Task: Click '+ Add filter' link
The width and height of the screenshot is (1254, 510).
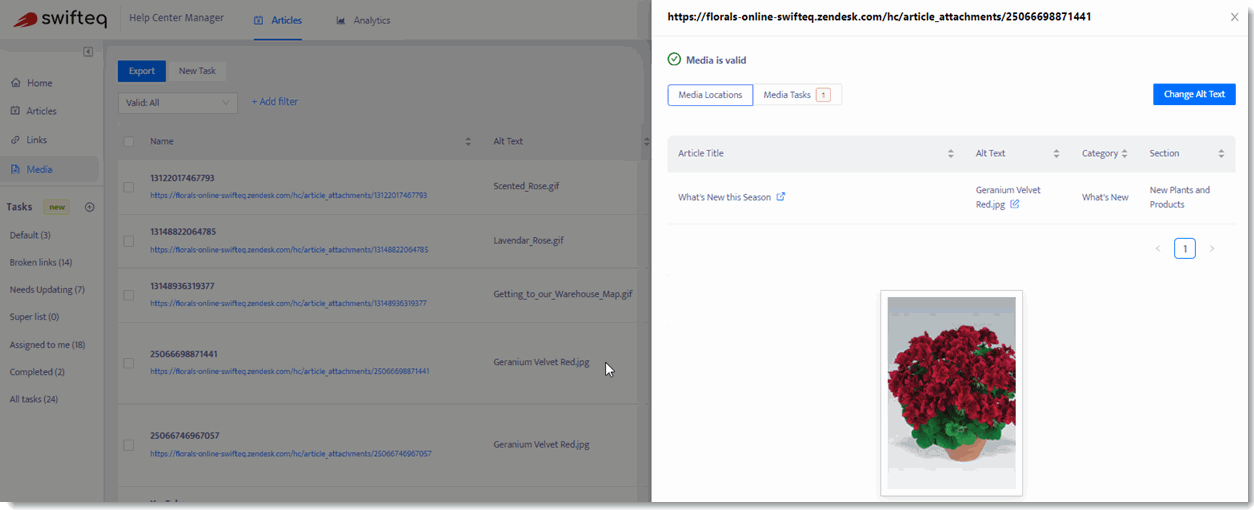Action: [275, 102]
